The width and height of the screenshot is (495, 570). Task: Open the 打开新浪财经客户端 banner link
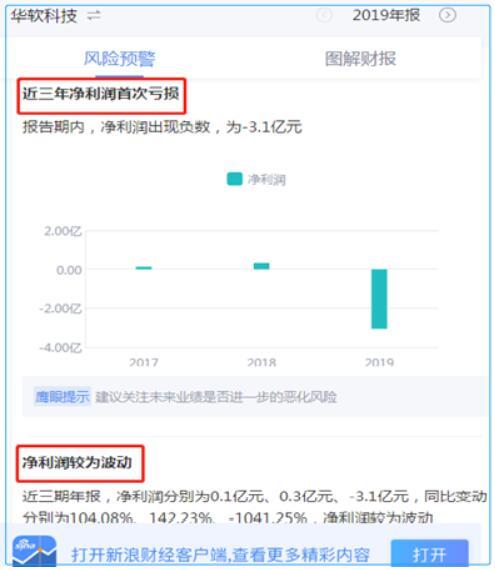(221, 555)
